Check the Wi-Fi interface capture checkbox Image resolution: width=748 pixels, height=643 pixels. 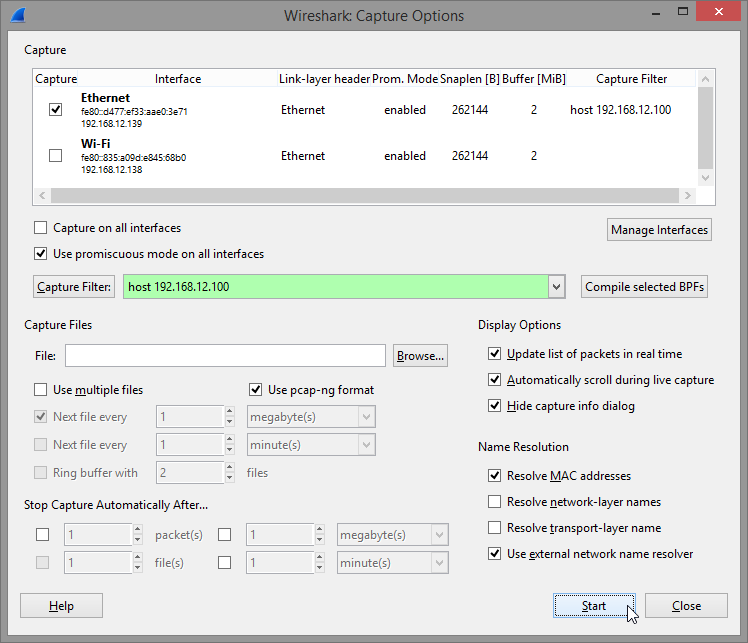click(55, 156)
